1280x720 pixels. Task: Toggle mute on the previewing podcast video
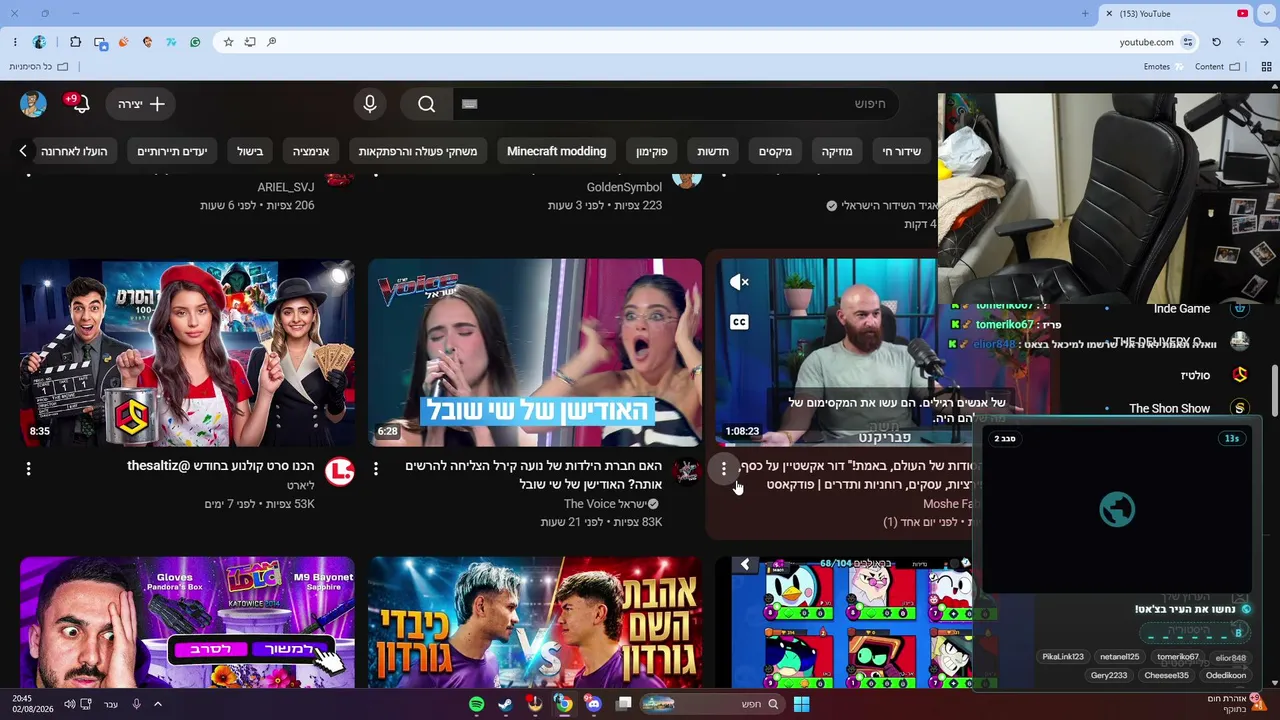coord(739,283)
